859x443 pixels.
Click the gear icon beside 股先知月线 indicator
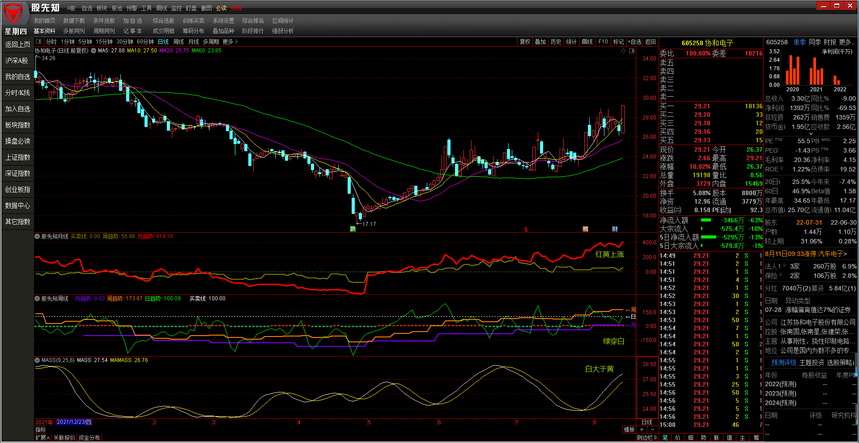pyautogui.click(x=37, y=237)
